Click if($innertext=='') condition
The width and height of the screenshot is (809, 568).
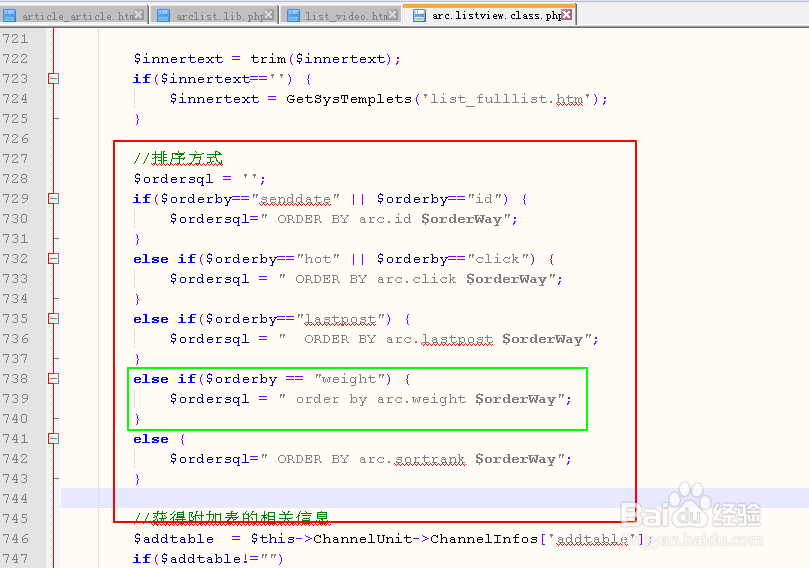[213, 79]
